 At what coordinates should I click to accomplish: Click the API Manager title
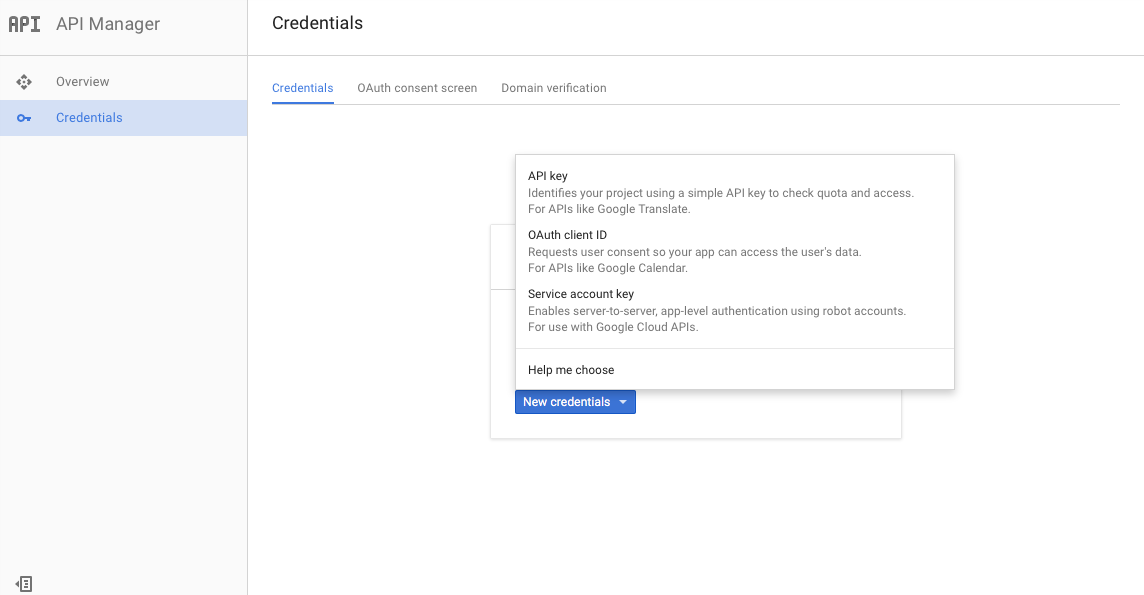(x=108, y=24)
